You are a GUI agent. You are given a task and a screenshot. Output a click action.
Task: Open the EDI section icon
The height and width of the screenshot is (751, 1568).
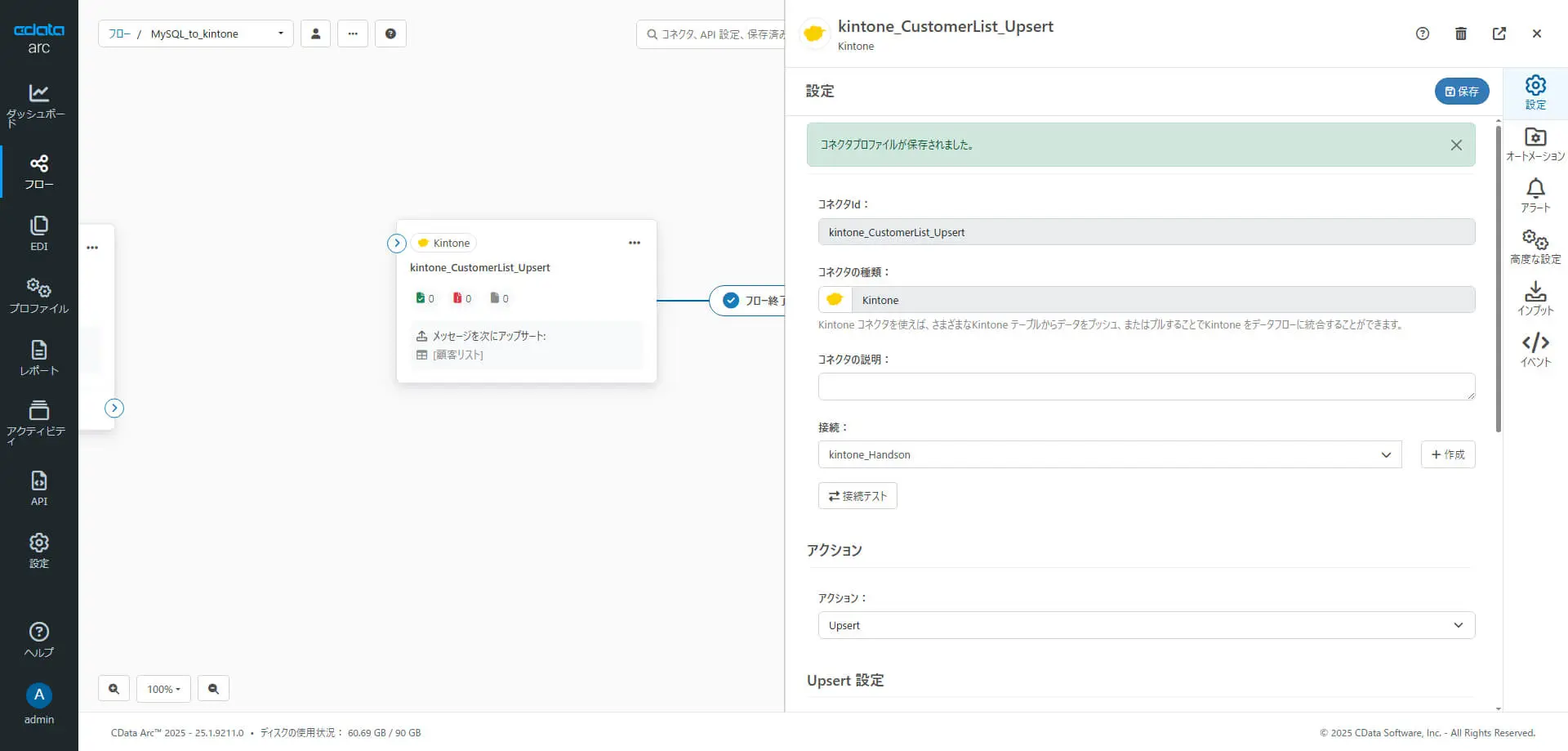[x=38, y=233]
